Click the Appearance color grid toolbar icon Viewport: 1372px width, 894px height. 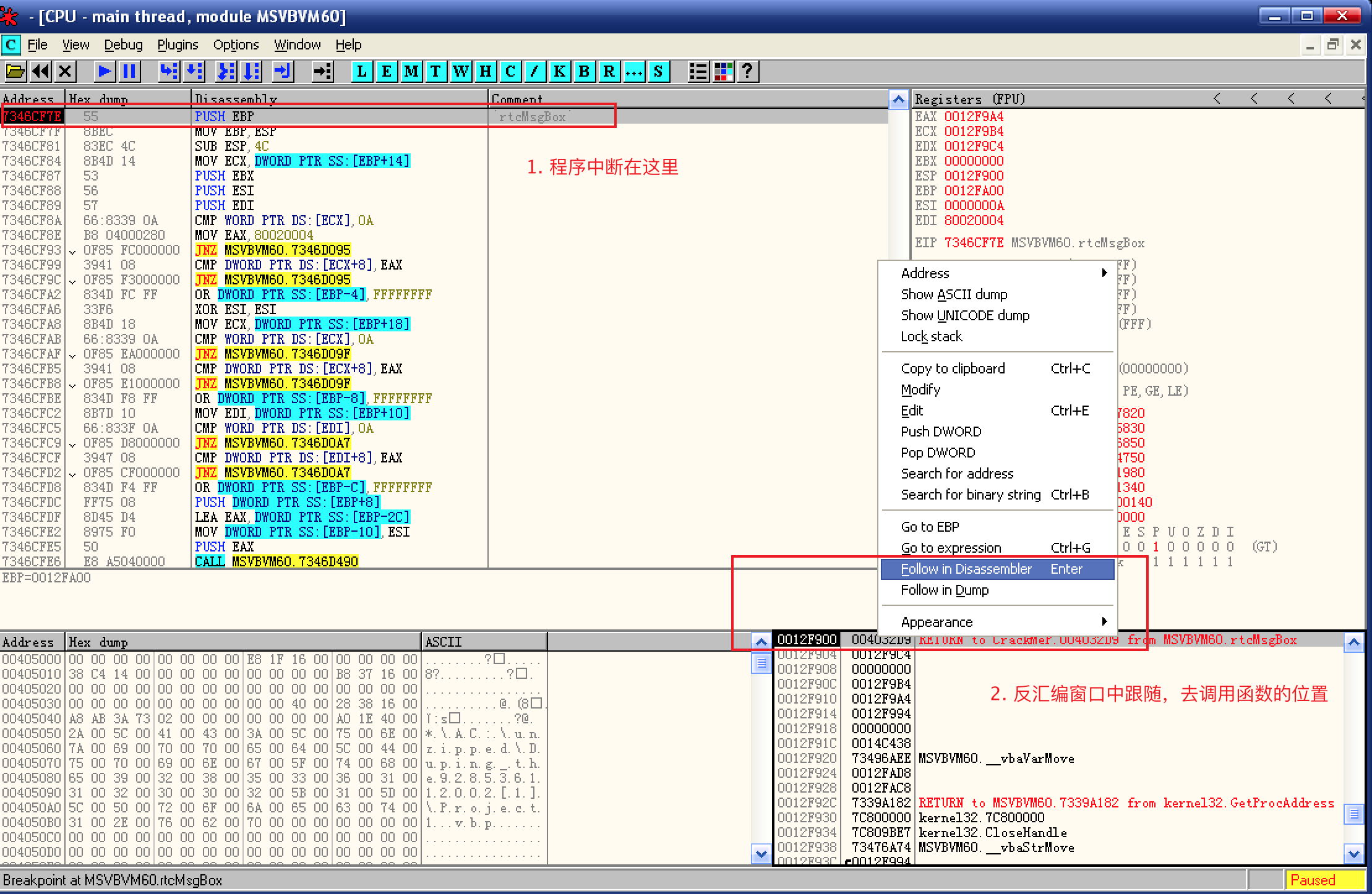pos(723,72)
